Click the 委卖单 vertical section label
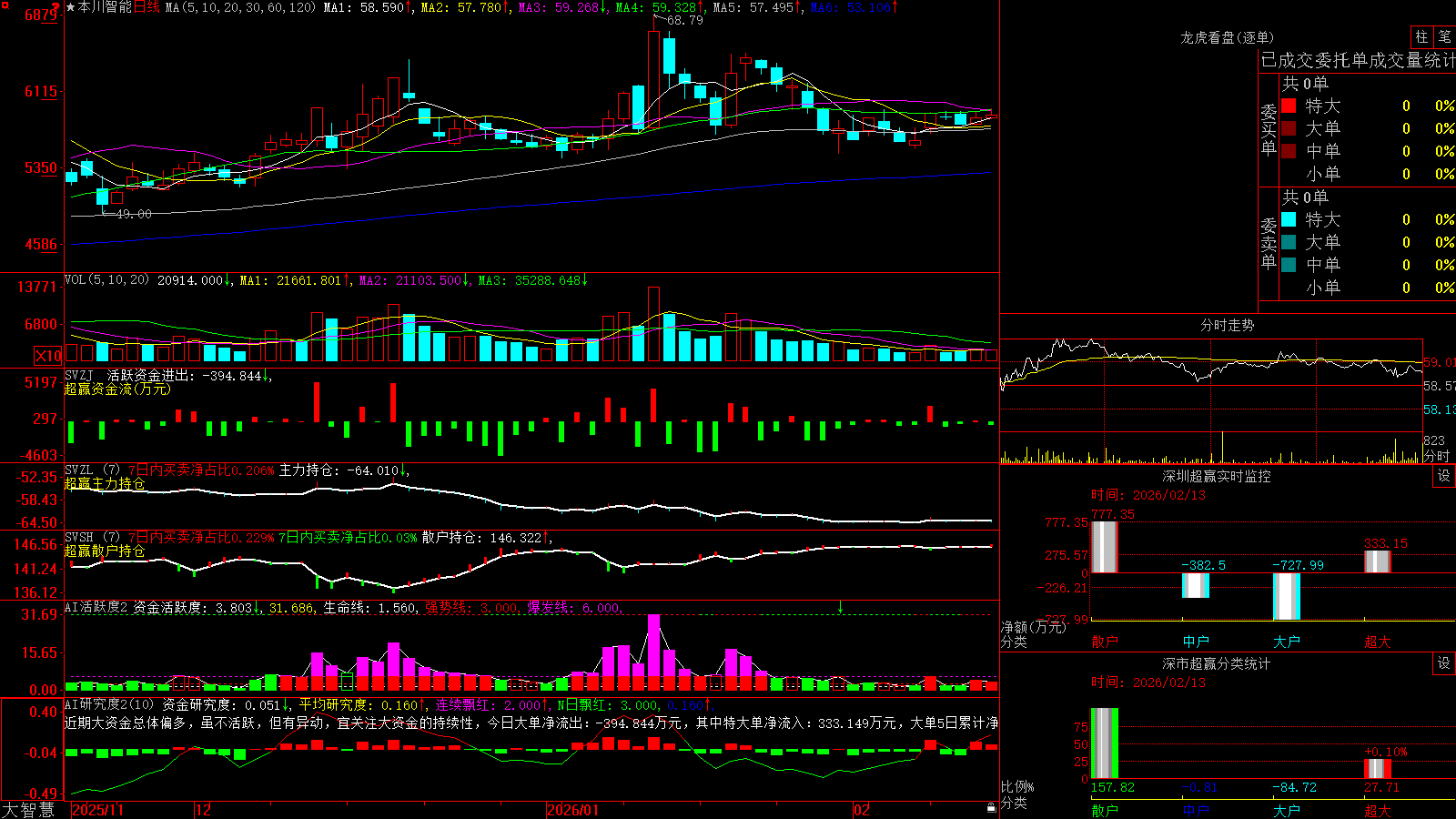 tap(1269, 244)
